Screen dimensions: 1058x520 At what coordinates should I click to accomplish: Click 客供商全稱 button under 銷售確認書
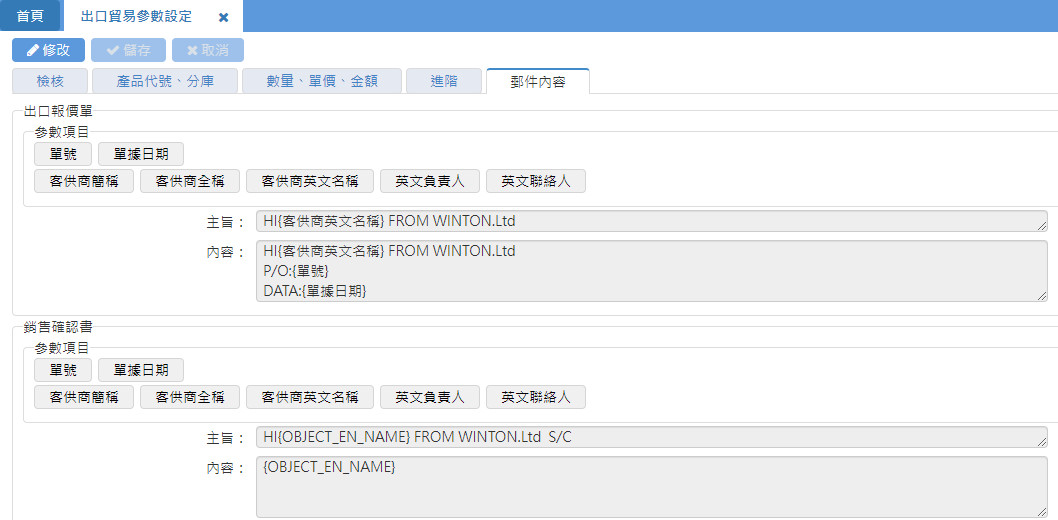(x=190, y=397)
